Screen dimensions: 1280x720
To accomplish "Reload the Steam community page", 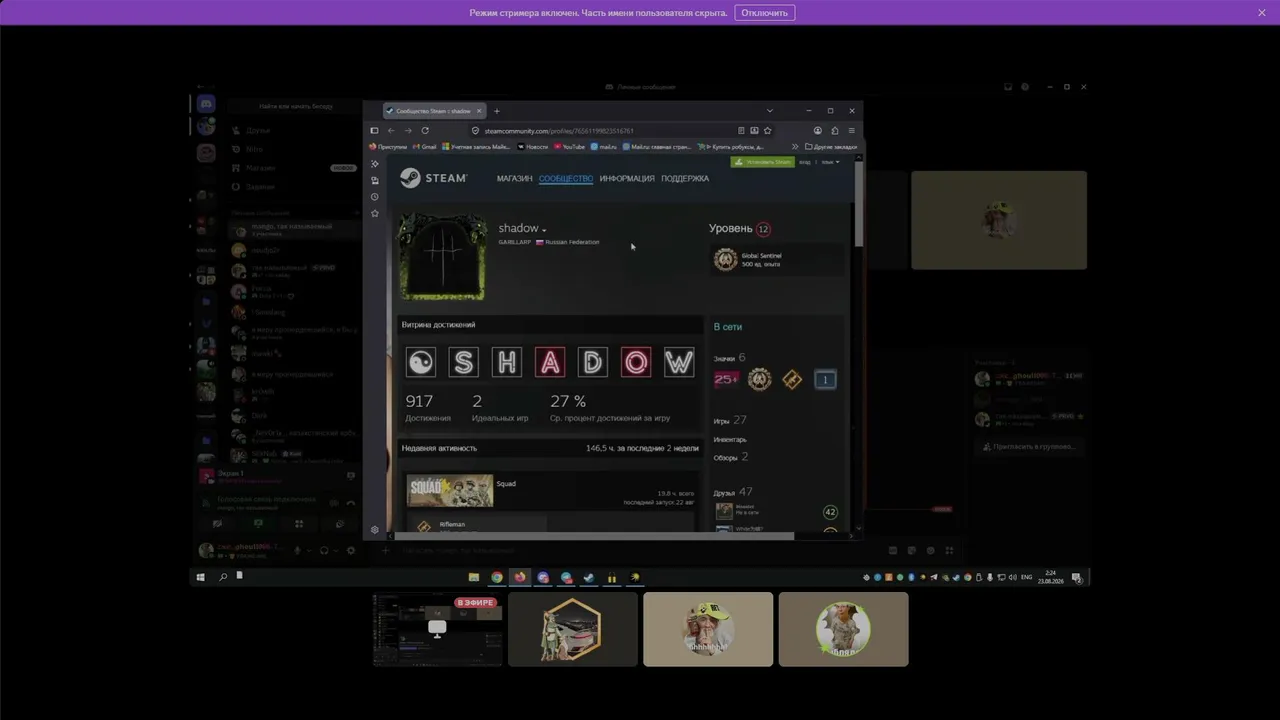I will 425,131.
